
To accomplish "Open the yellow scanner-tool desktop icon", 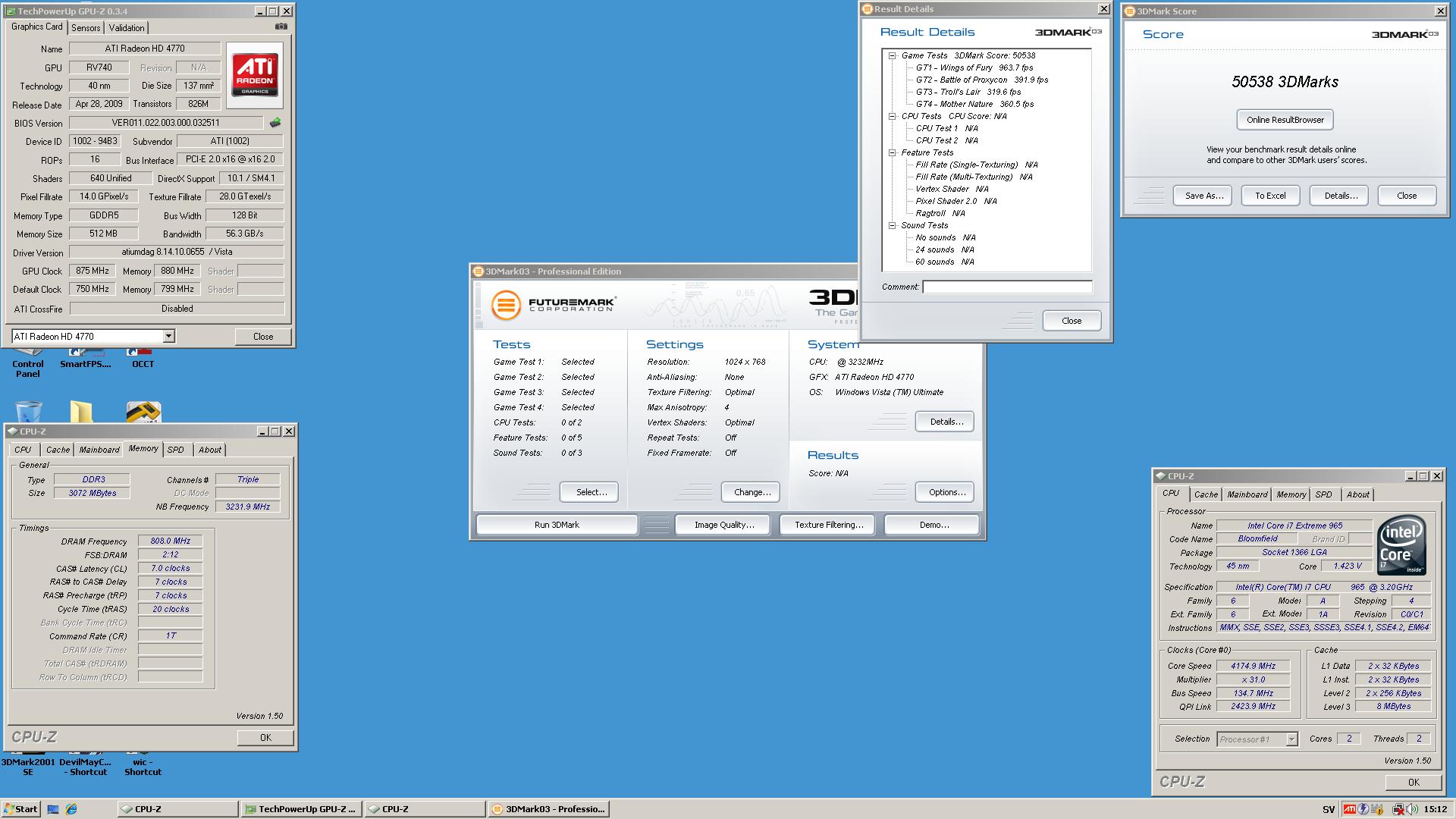I will 143,412.
